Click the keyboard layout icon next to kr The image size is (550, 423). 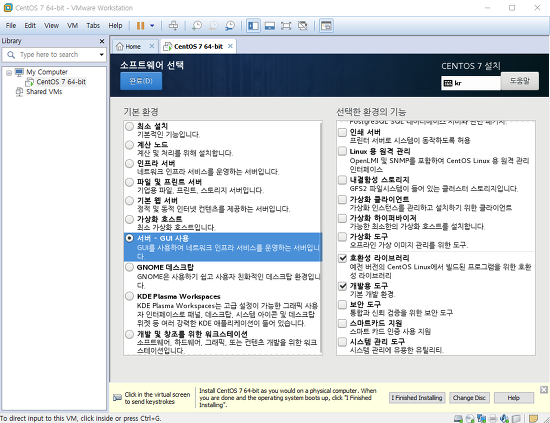(448, 83)
